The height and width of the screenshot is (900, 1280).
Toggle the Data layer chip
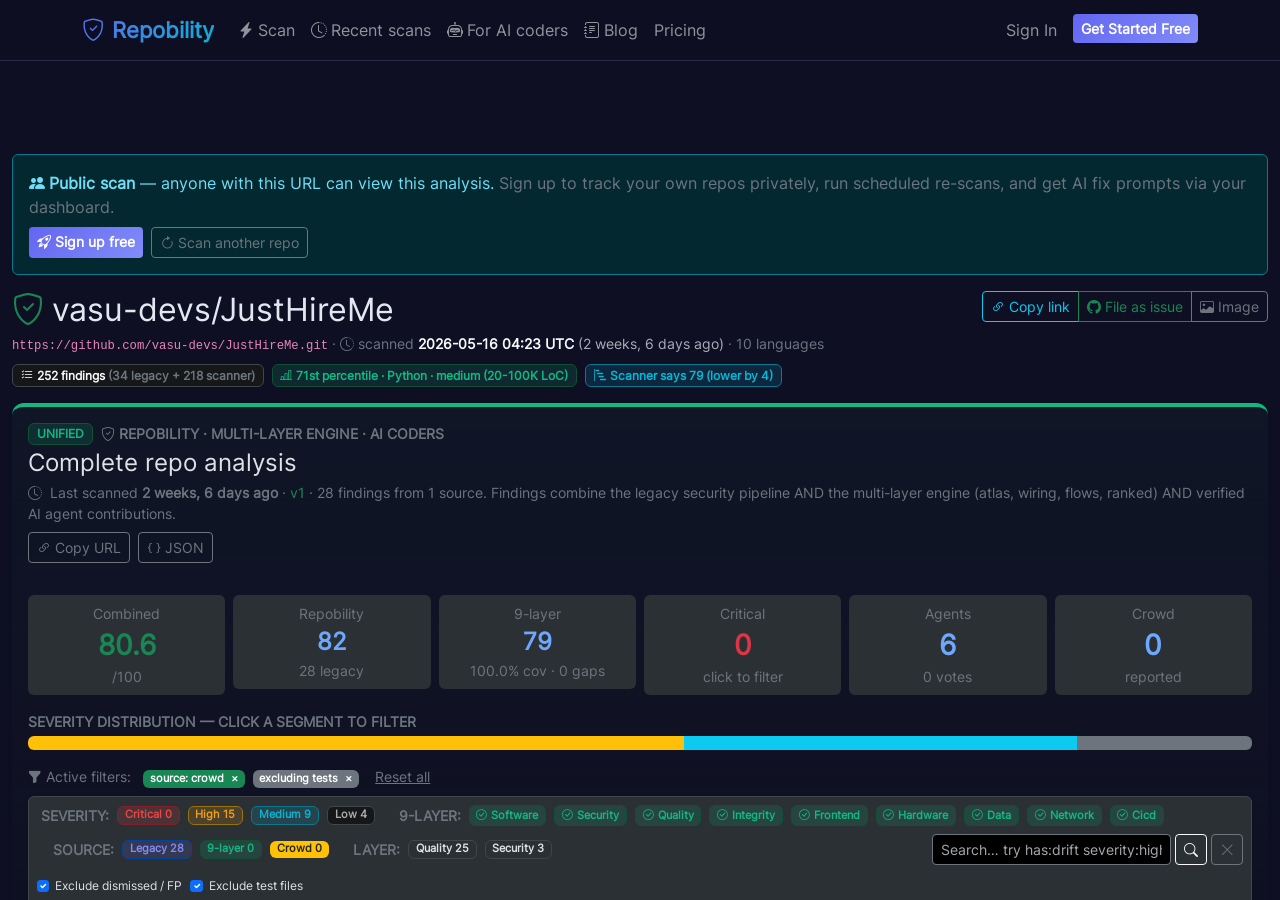coord(991,815)
